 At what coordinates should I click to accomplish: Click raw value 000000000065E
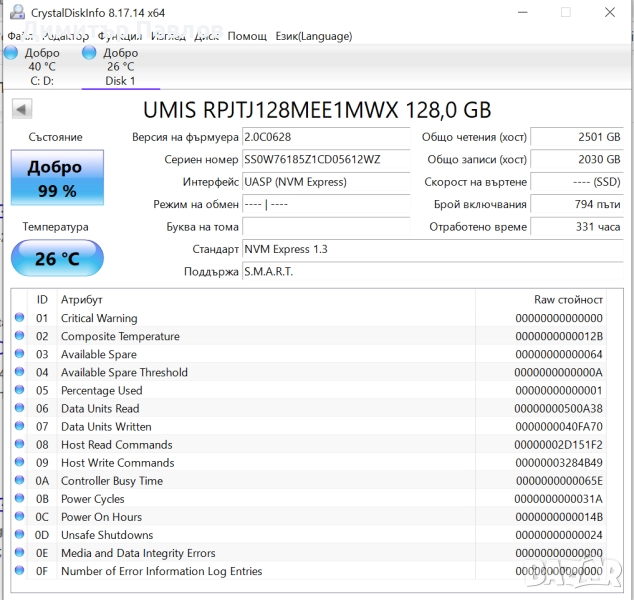[559, 481]
